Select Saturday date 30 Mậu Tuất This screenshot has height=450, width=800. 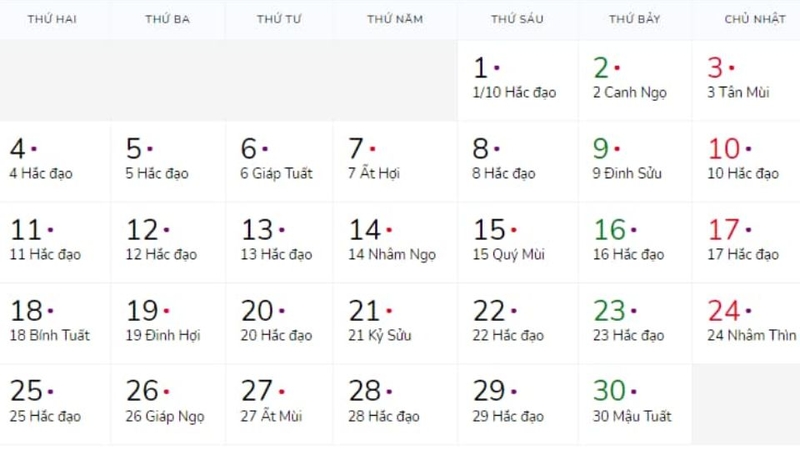tap(634, 403)
